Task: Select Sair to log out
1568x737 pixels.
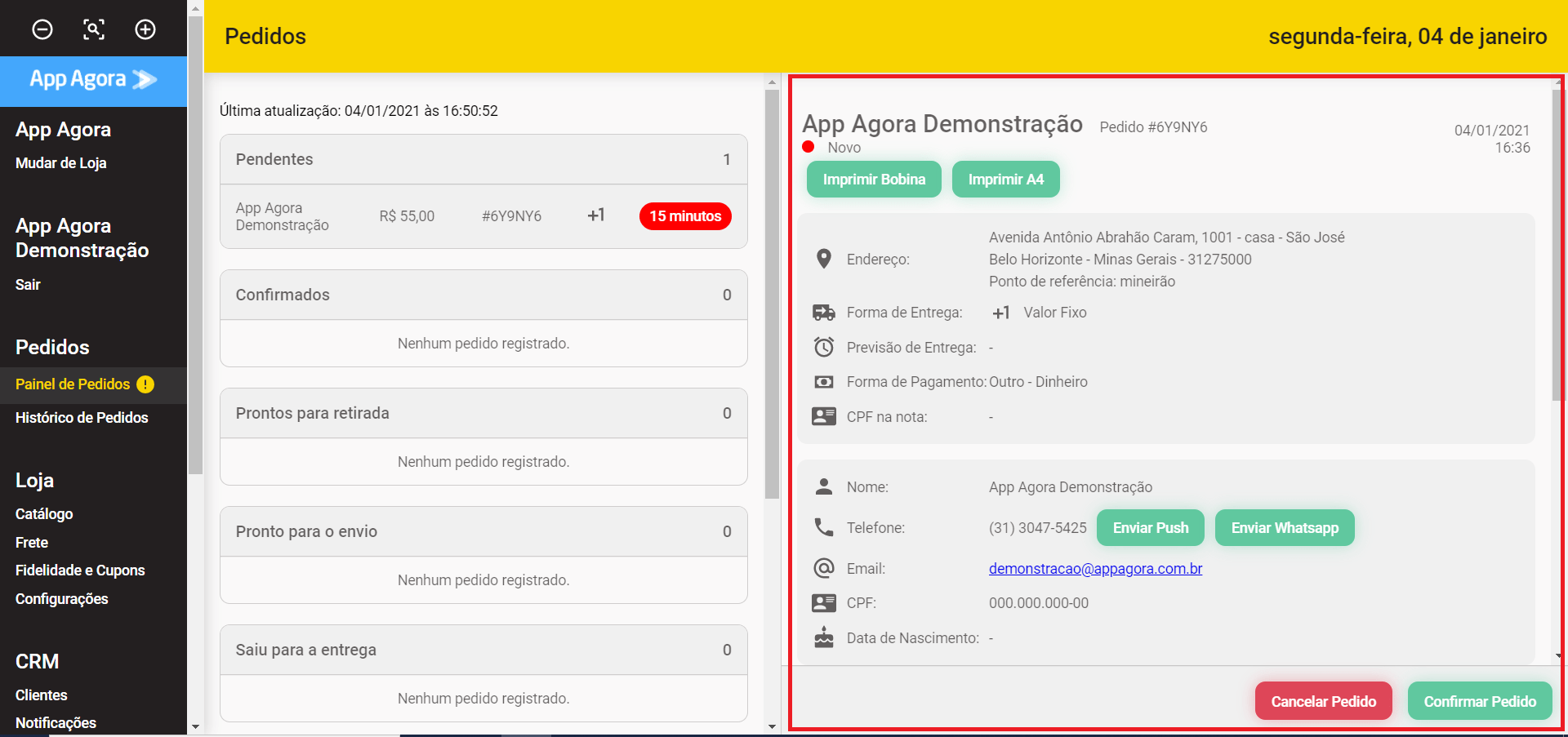Action: [x=28, y=285]
